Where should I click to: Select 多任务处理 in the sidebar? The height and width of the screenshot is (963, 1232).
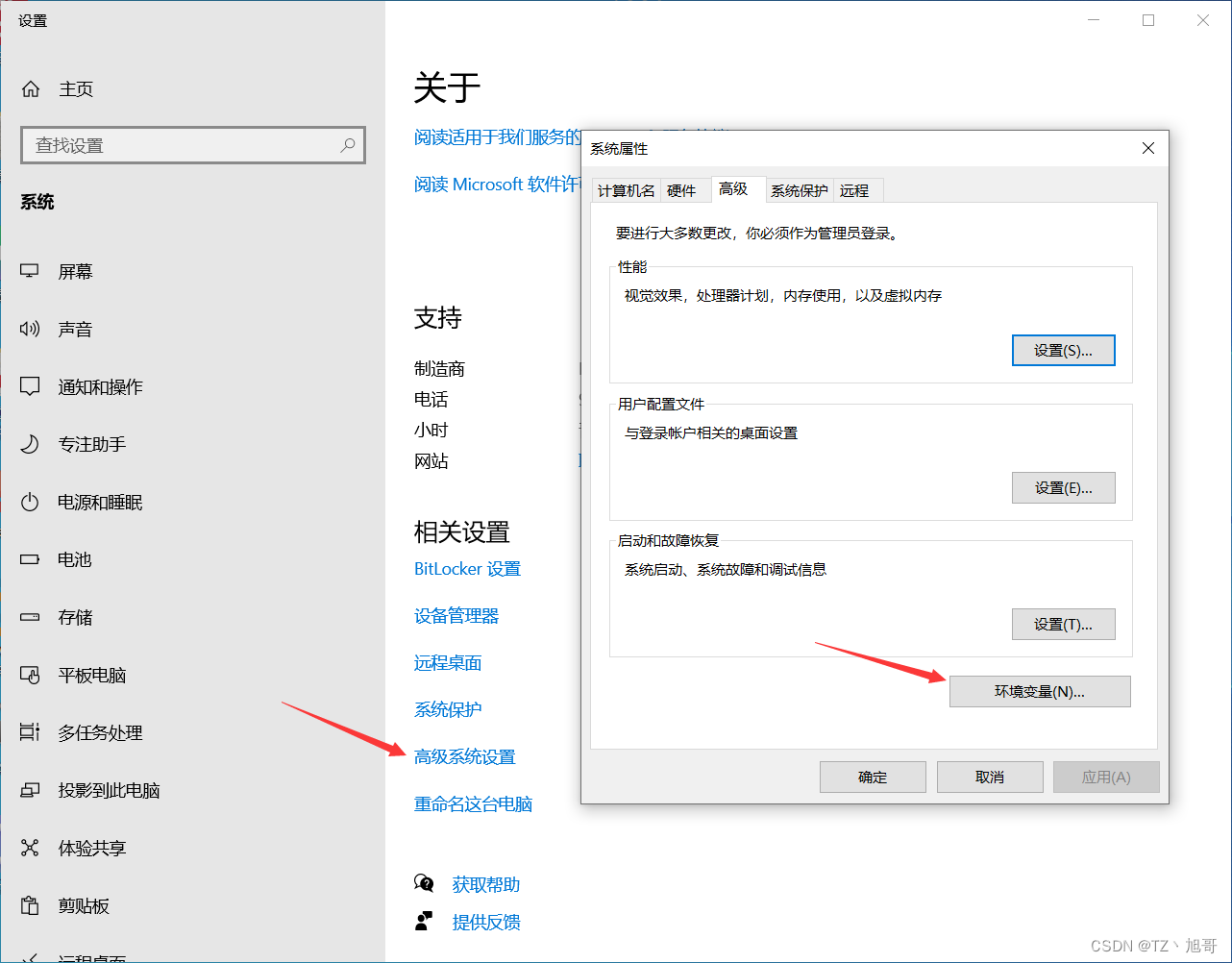tap(101, 733)
